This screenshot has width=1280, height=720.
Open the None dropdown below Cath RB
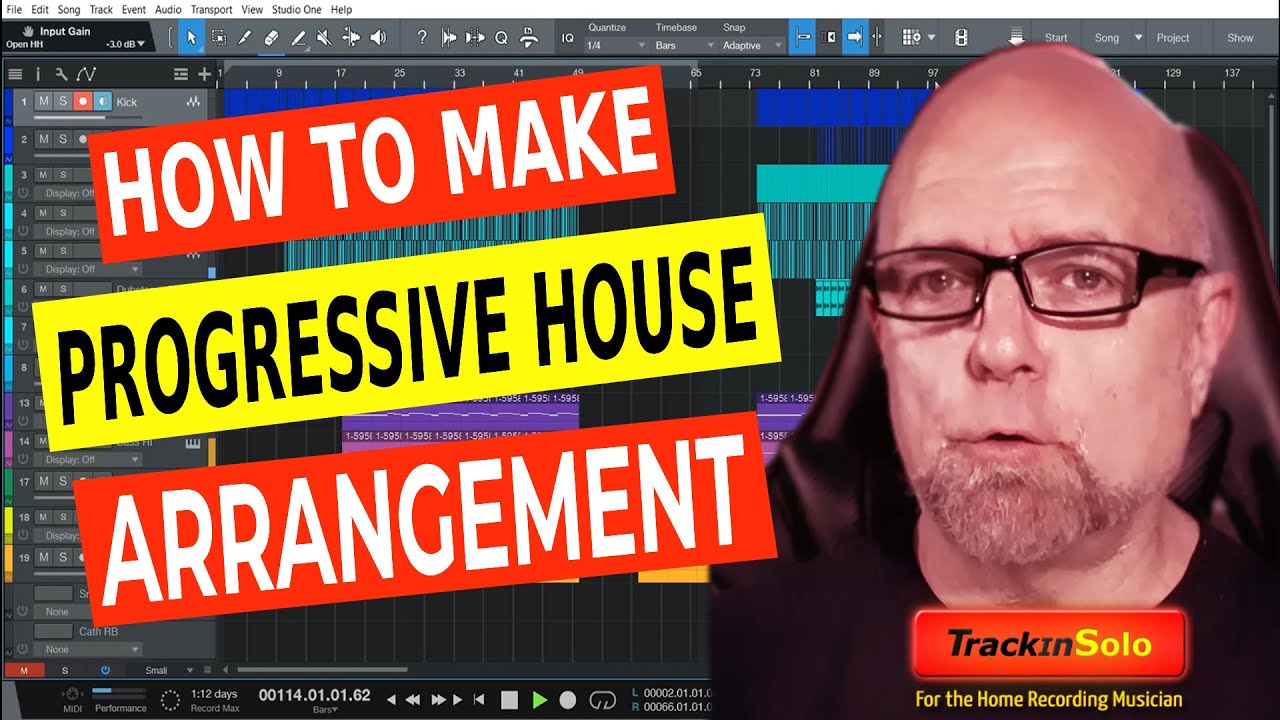click(90, 649)
